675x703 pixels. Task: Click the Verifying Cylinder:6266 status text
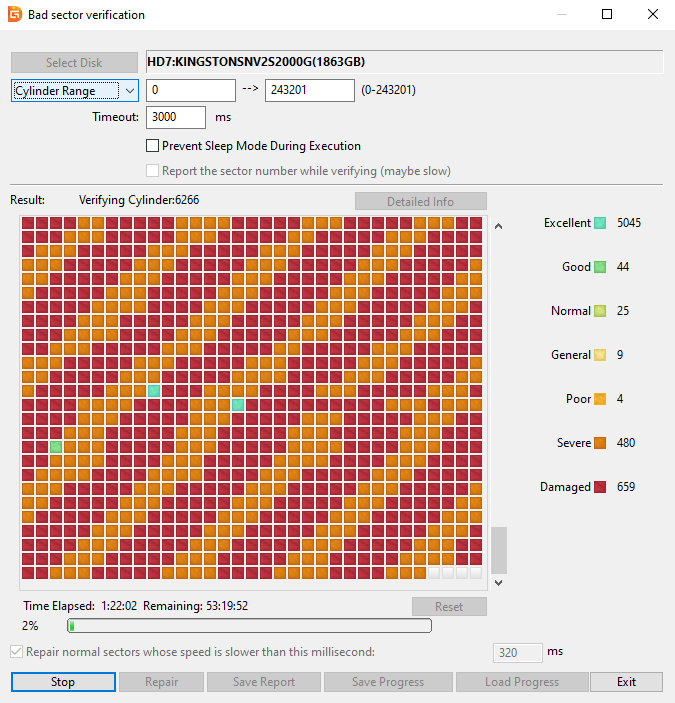[x=139, y=200]
